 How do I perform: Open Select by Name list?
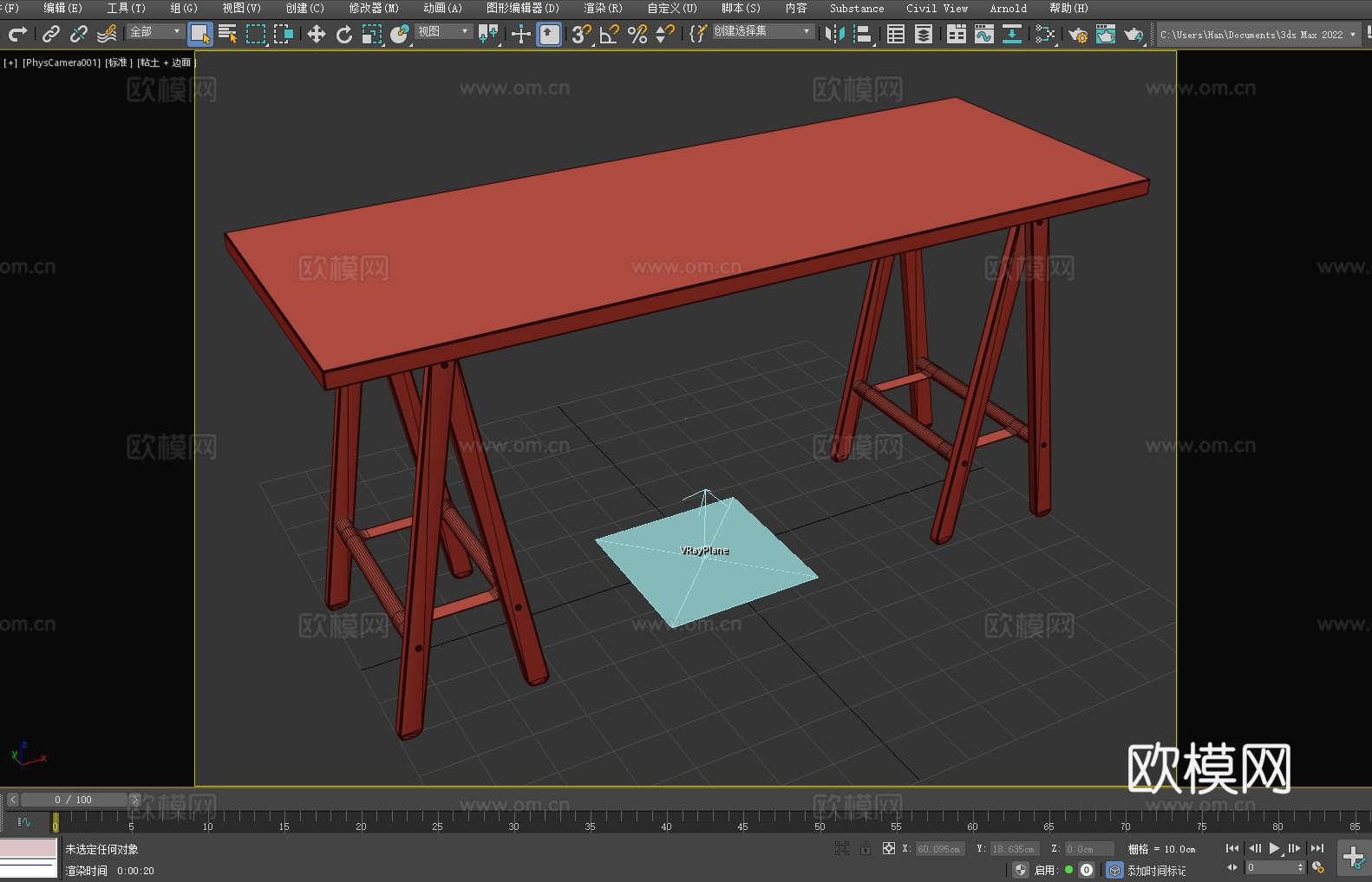pyautogui.click(x=228, y=34)
